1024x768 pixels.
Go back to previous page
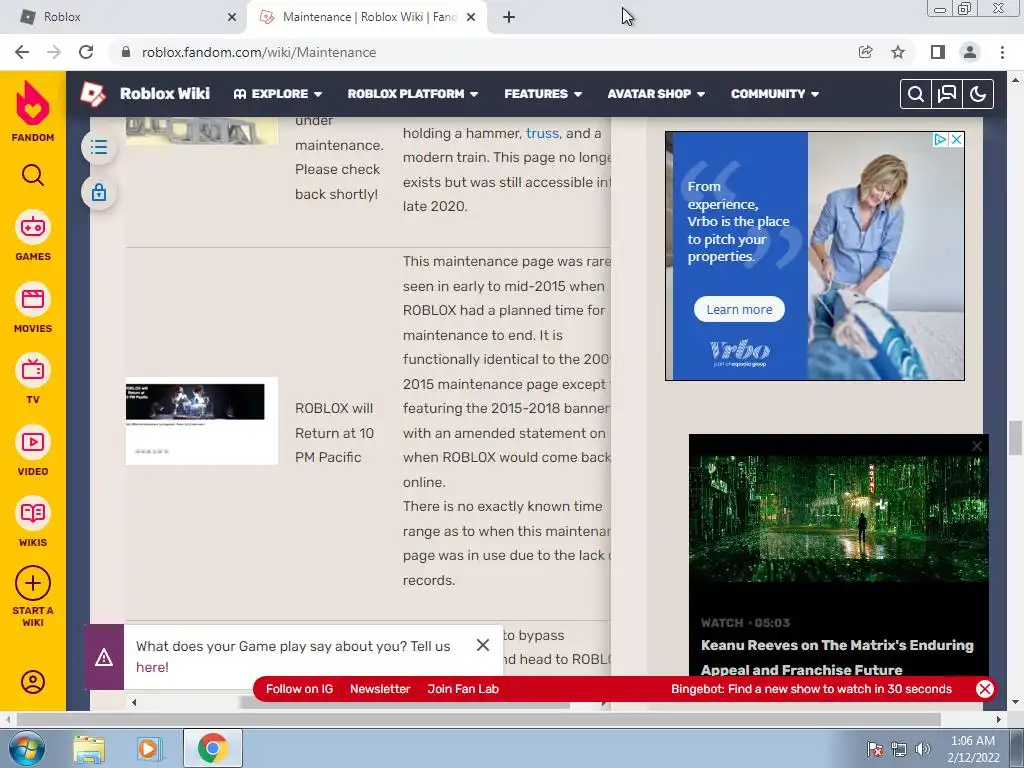pyautogui.click(x=22, y=52)
